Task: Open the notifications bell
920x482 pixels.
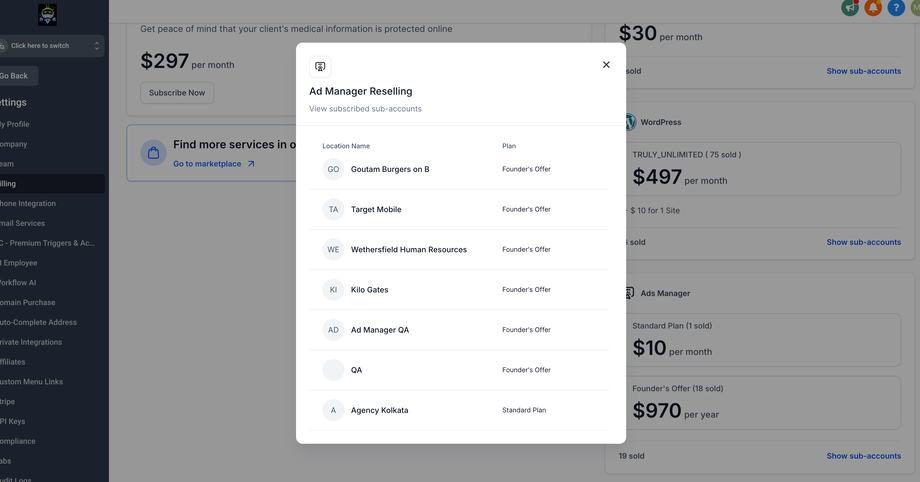Action: 873,8
